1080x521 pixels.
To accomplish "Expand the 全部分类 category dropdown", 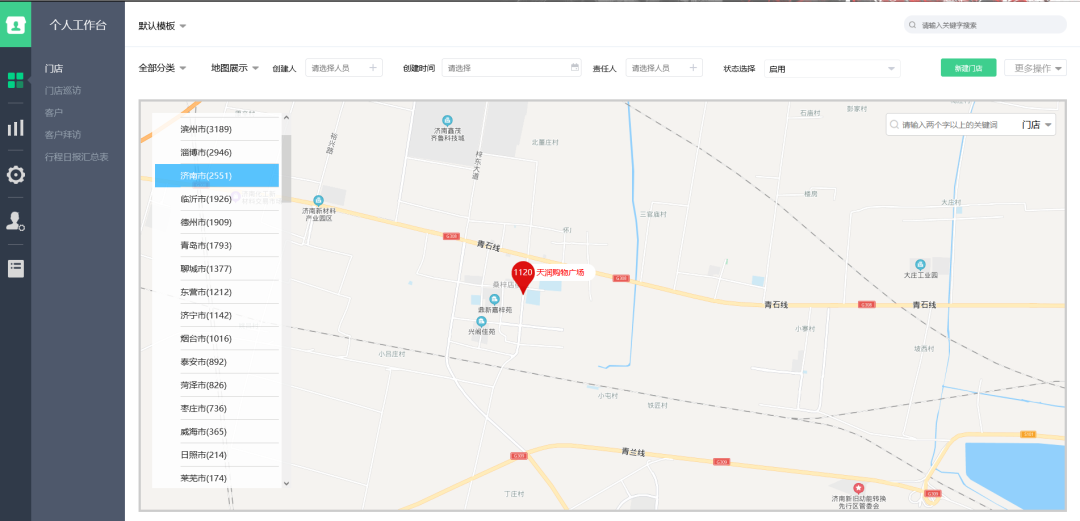I will point(163,68).
